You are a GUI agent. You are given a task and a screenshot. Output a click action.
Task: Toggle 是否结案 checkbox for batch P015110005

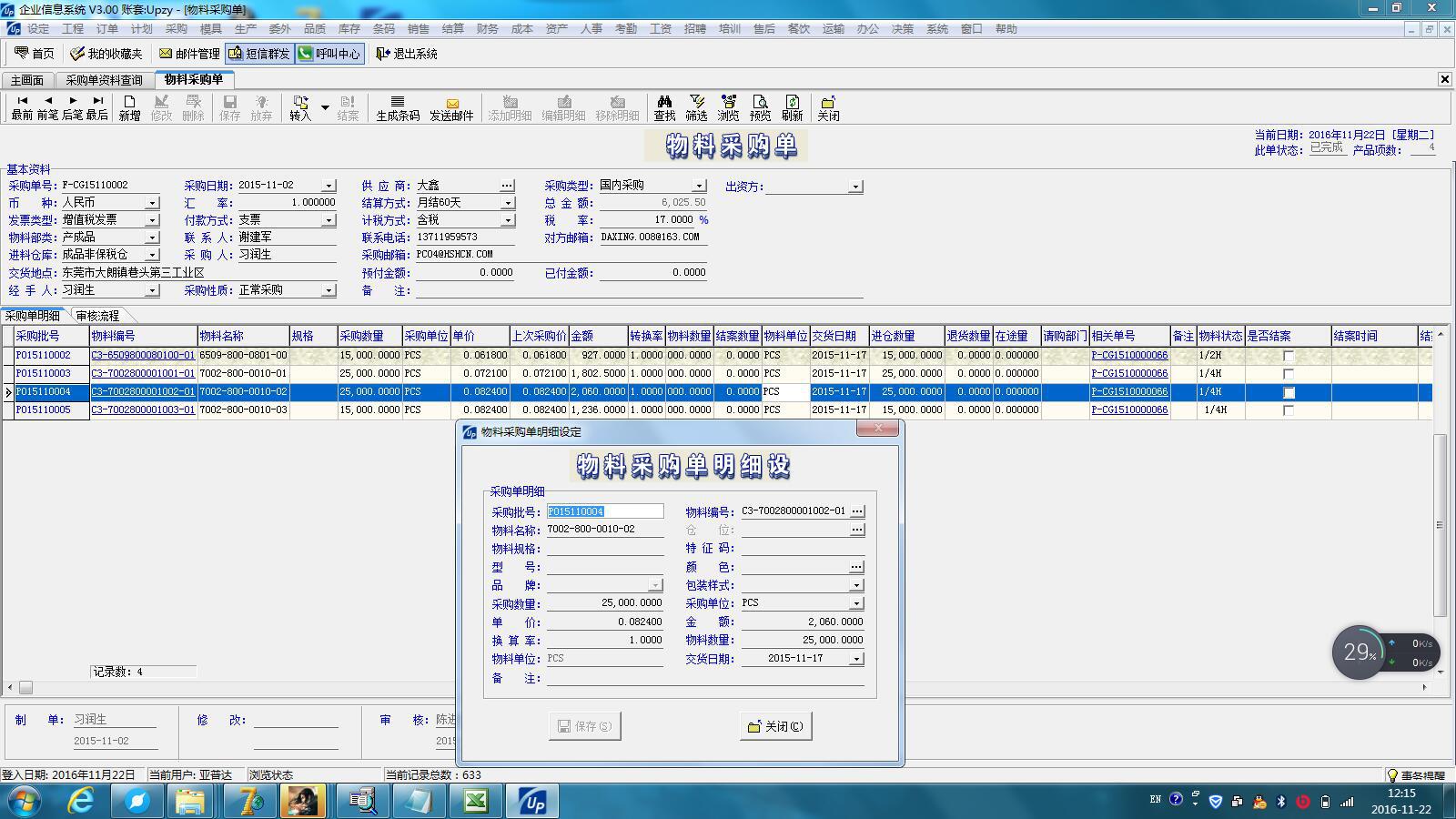point(1289,410)
